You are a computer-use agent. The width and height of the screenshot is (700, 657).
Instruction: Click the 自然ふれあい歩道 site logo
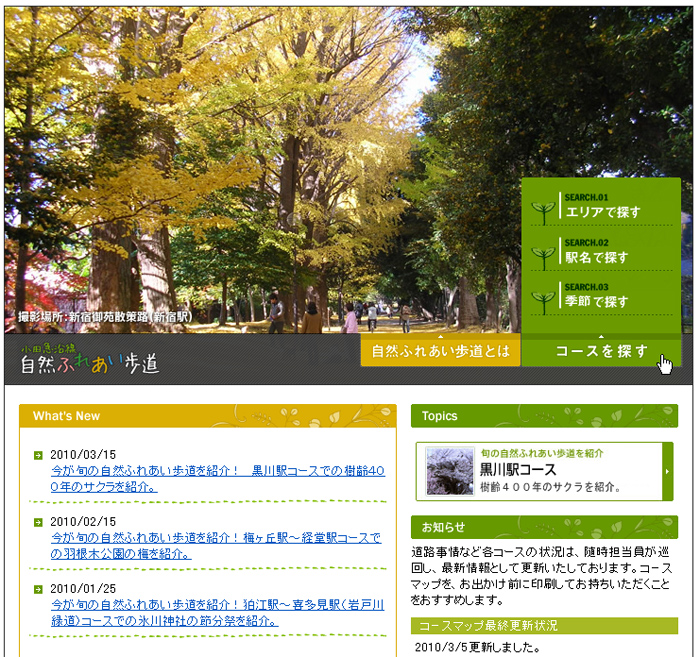[x=90, y=359]
